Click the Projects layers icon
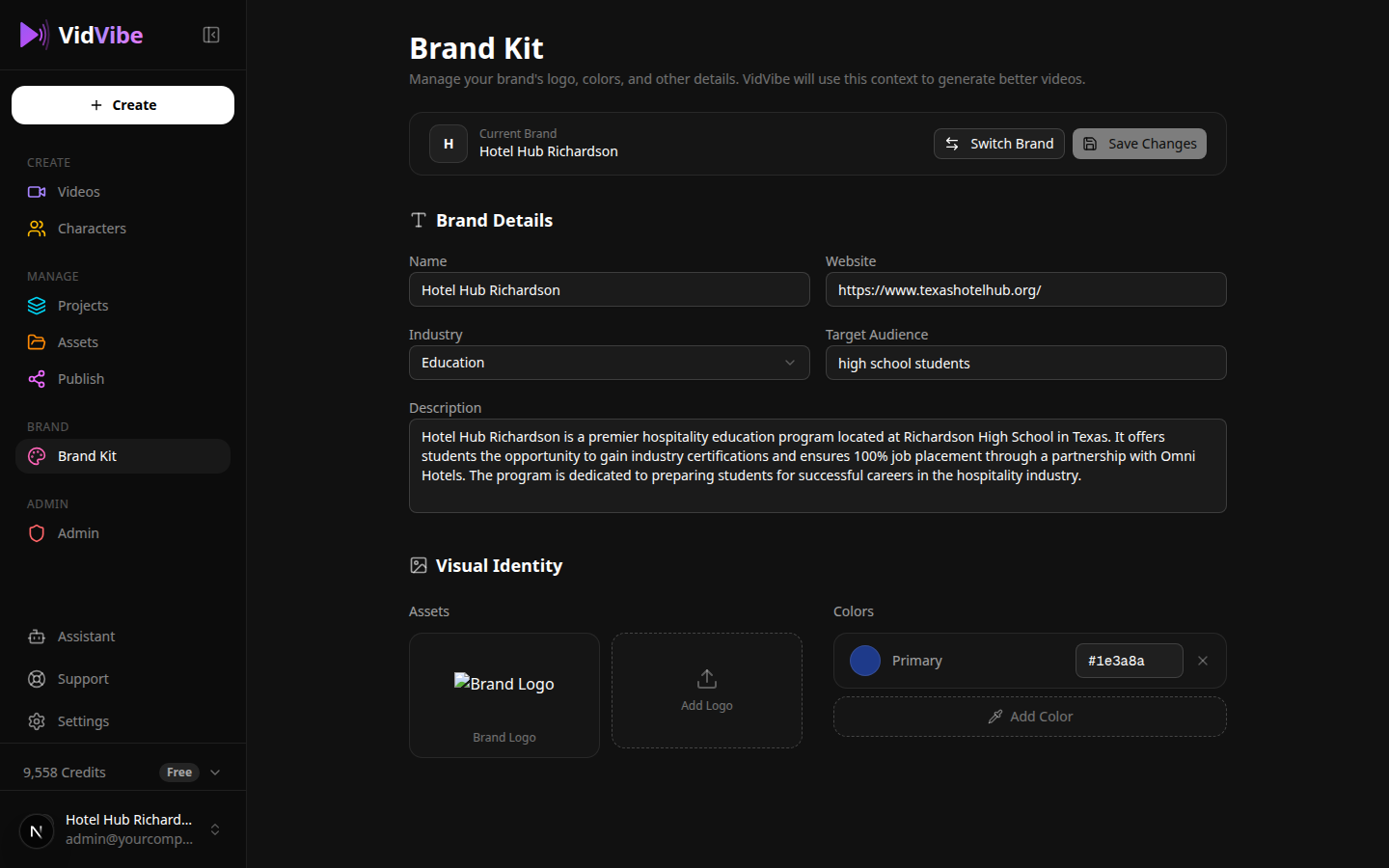The image size is (1389, 868). pyautogui.click(x=37, y=305)
